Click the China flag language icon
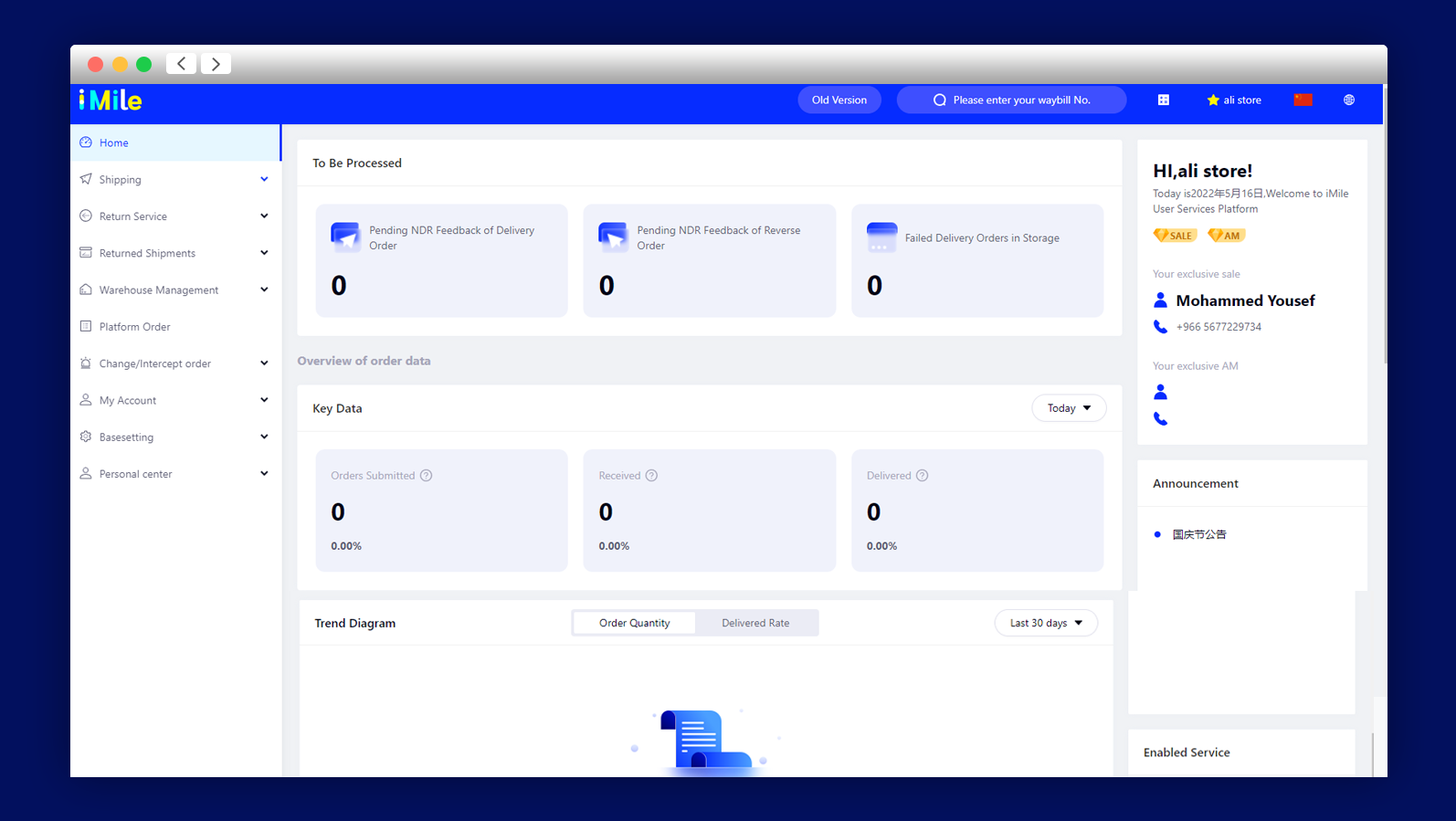The width and height of the screenshot is (1456, 821). pyautogui.click(x=1303, y=100)
